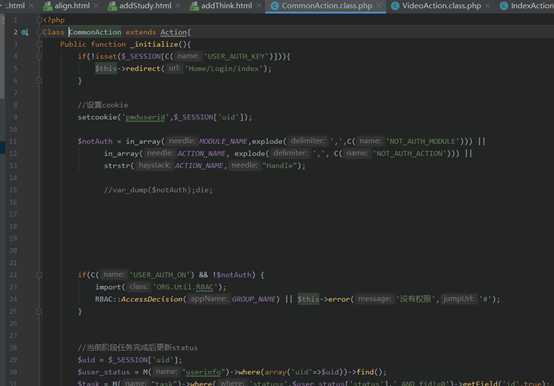Close the VideoAction.class.php tab
Image resolution: width=554 pixels, height=386 pixels.
(488, 6)
